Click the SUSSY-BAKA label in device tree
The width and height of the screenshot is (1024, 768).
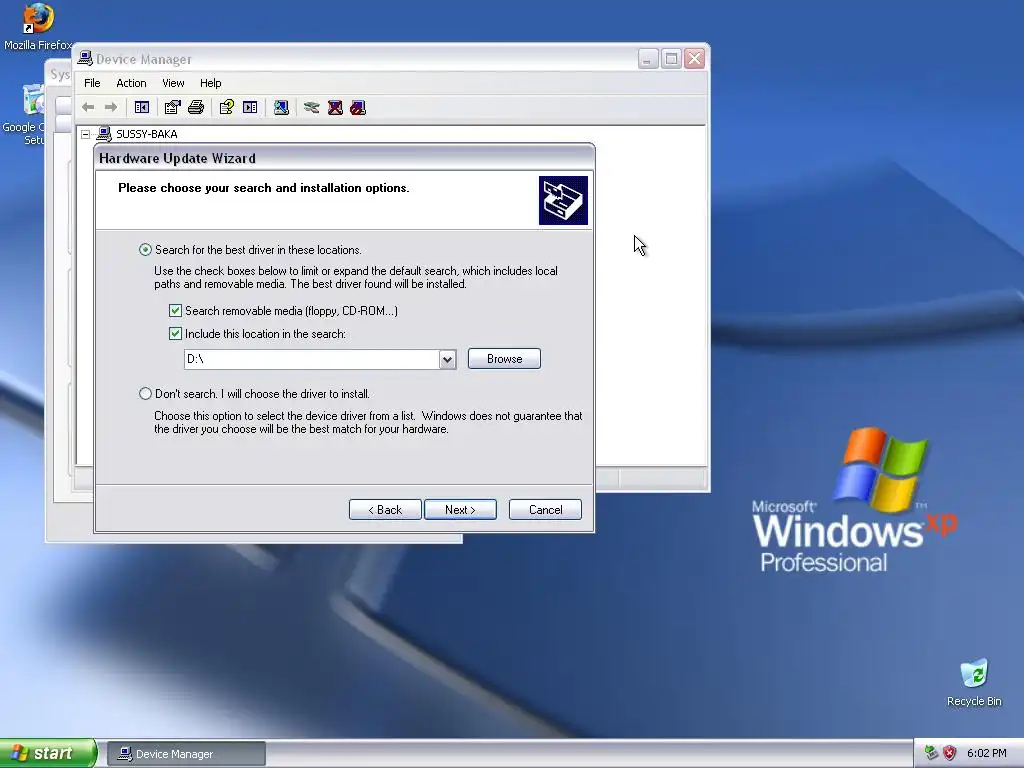click(x=146, y=134)
